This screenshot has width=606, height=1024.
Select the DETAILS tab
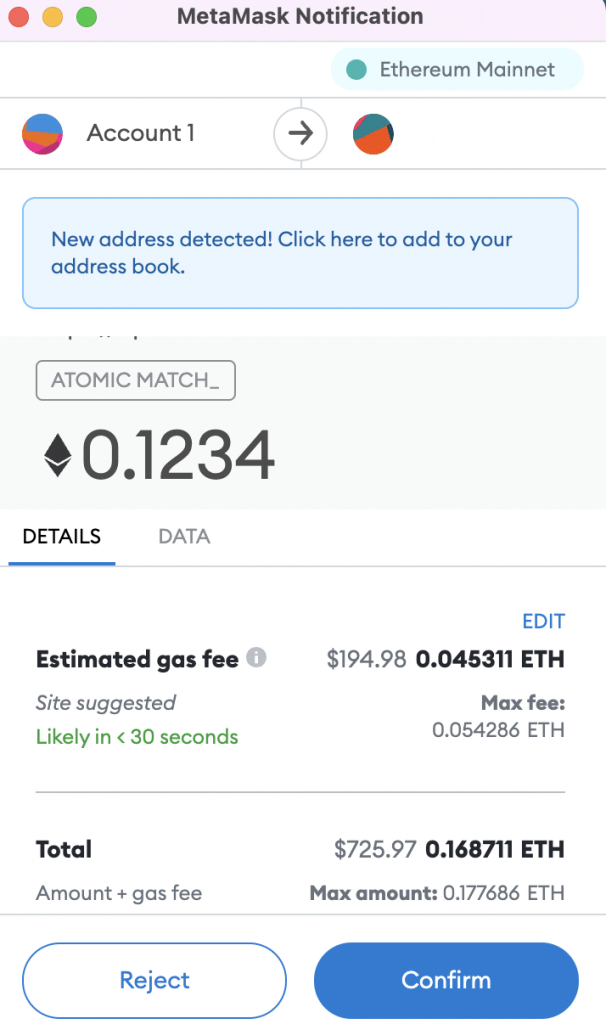point(62,536)
